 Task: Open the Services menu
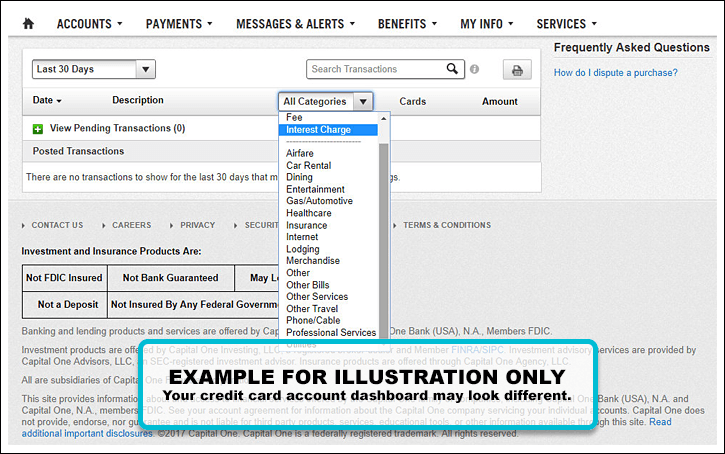[566, 24]
